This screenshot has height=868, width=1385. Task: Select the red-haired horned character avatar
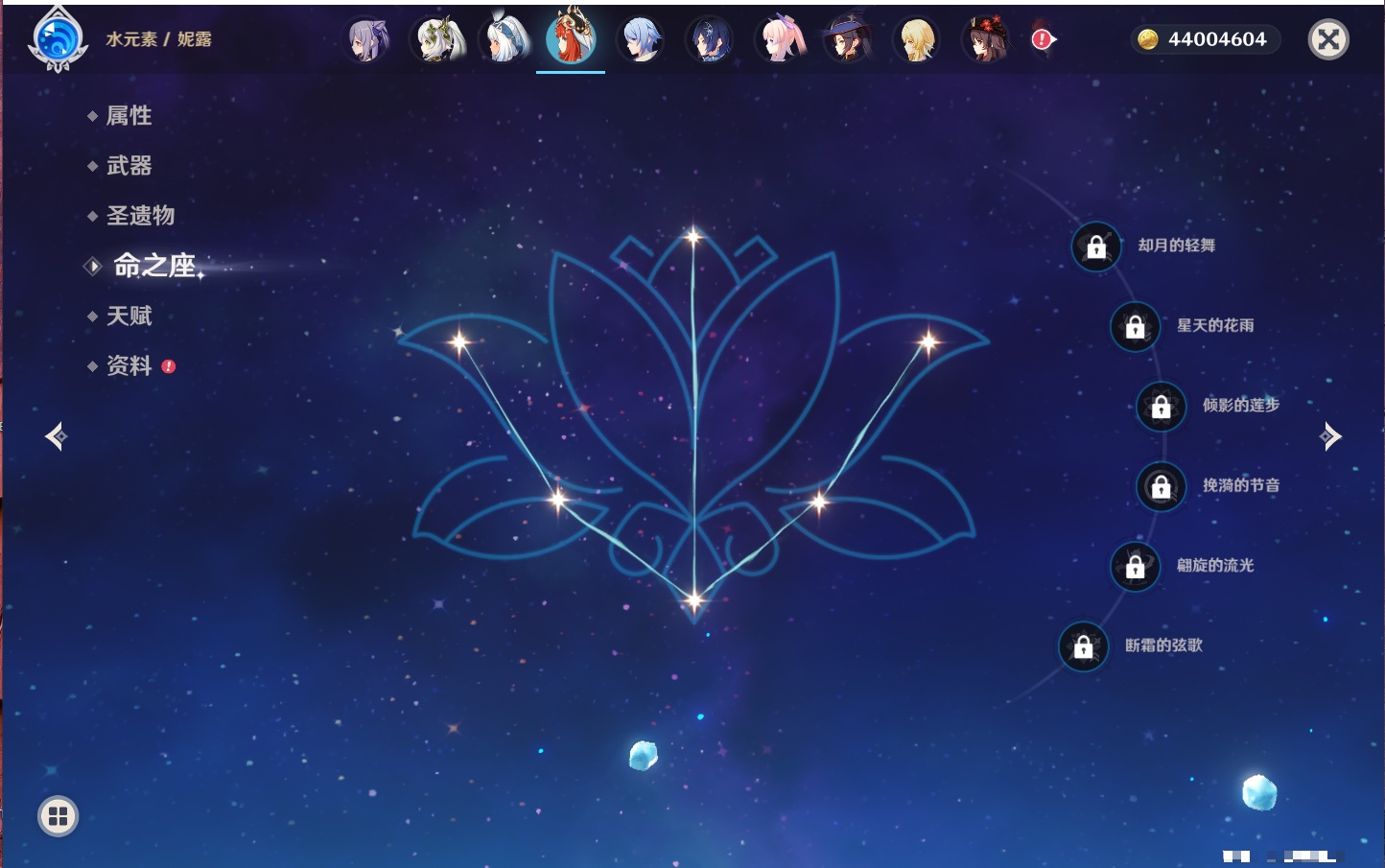(x=571, y=38)
